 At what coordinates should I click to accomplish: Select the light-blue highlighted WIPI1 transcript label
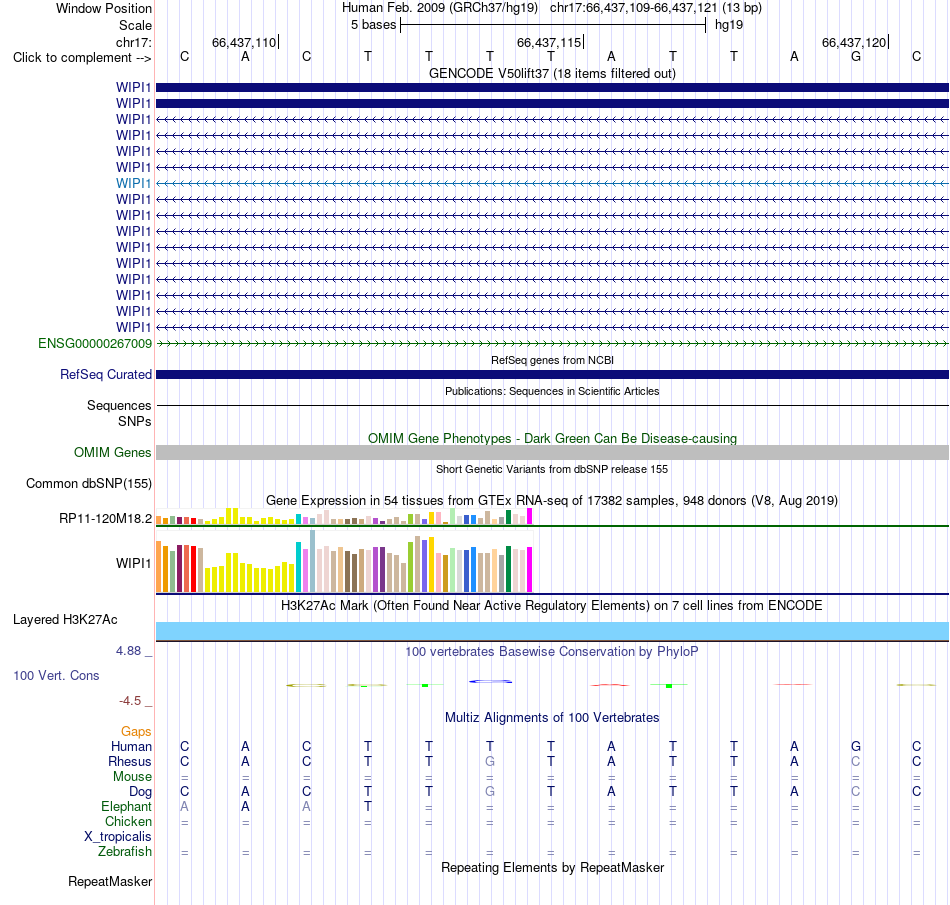click(x=133, y=183)
